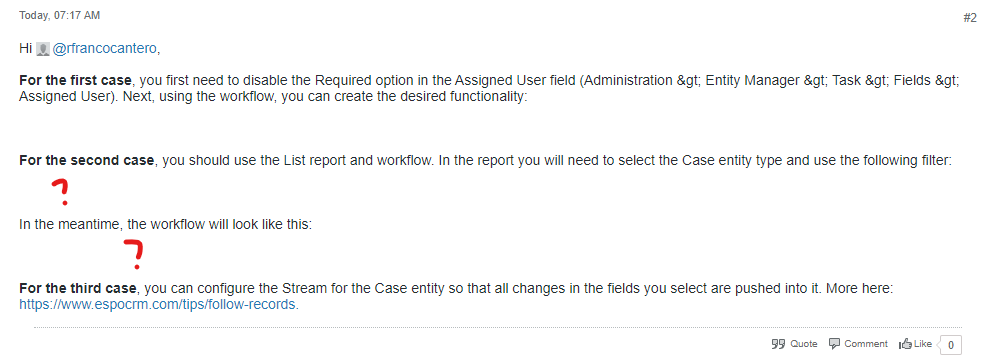Open the espocrm.com follow-records tips link
The image size is (989, 364).
pyautogui.click(x=159, y=304)
